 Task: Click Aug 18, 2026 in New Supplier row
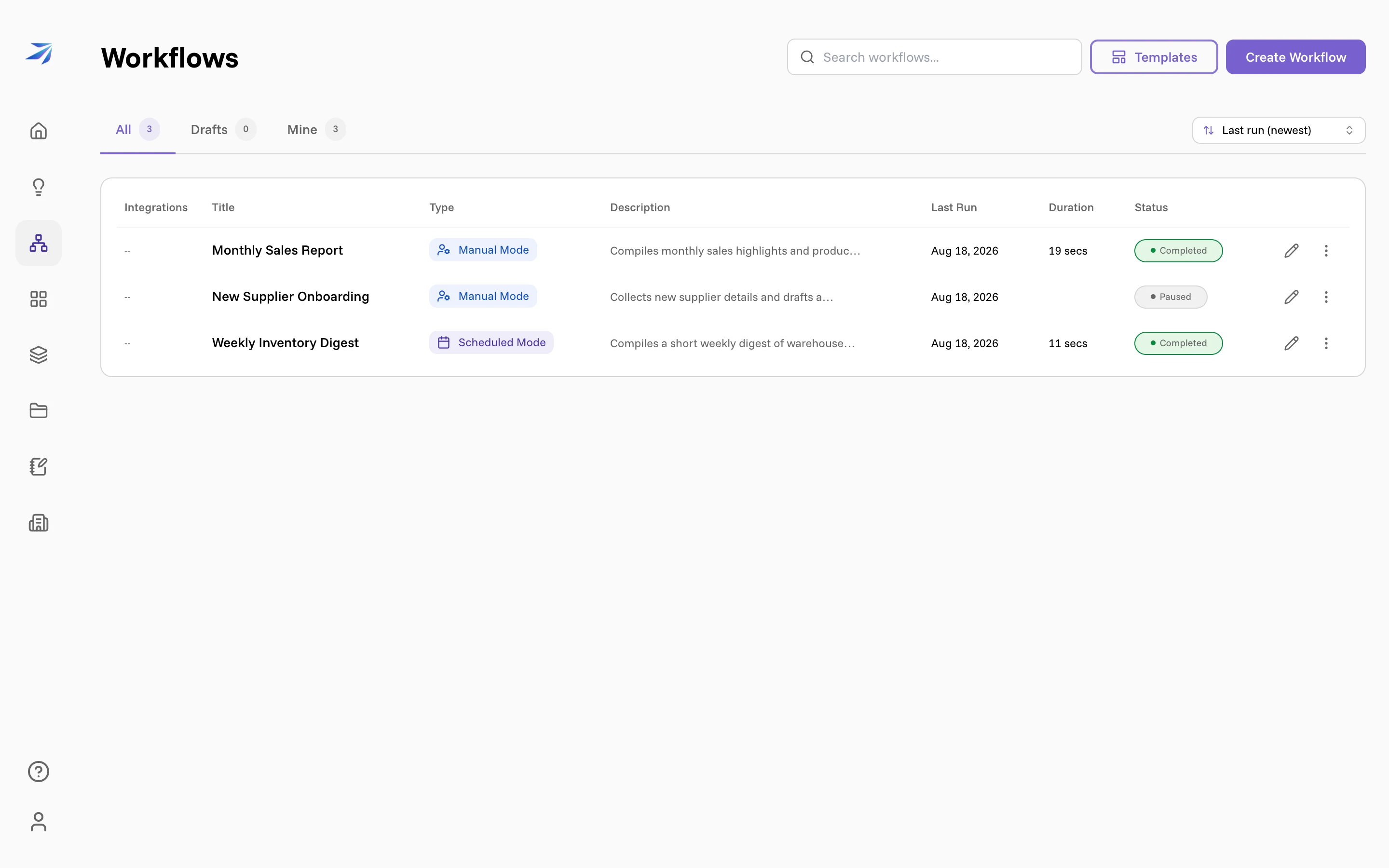point(964,297)
